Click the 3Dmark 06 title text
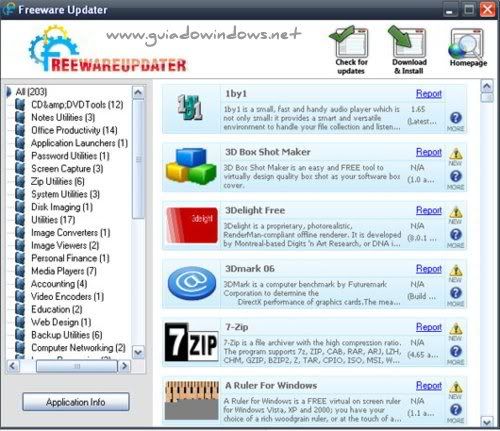The width and height of the screenshot is (500, 431). tap(250, 269)
